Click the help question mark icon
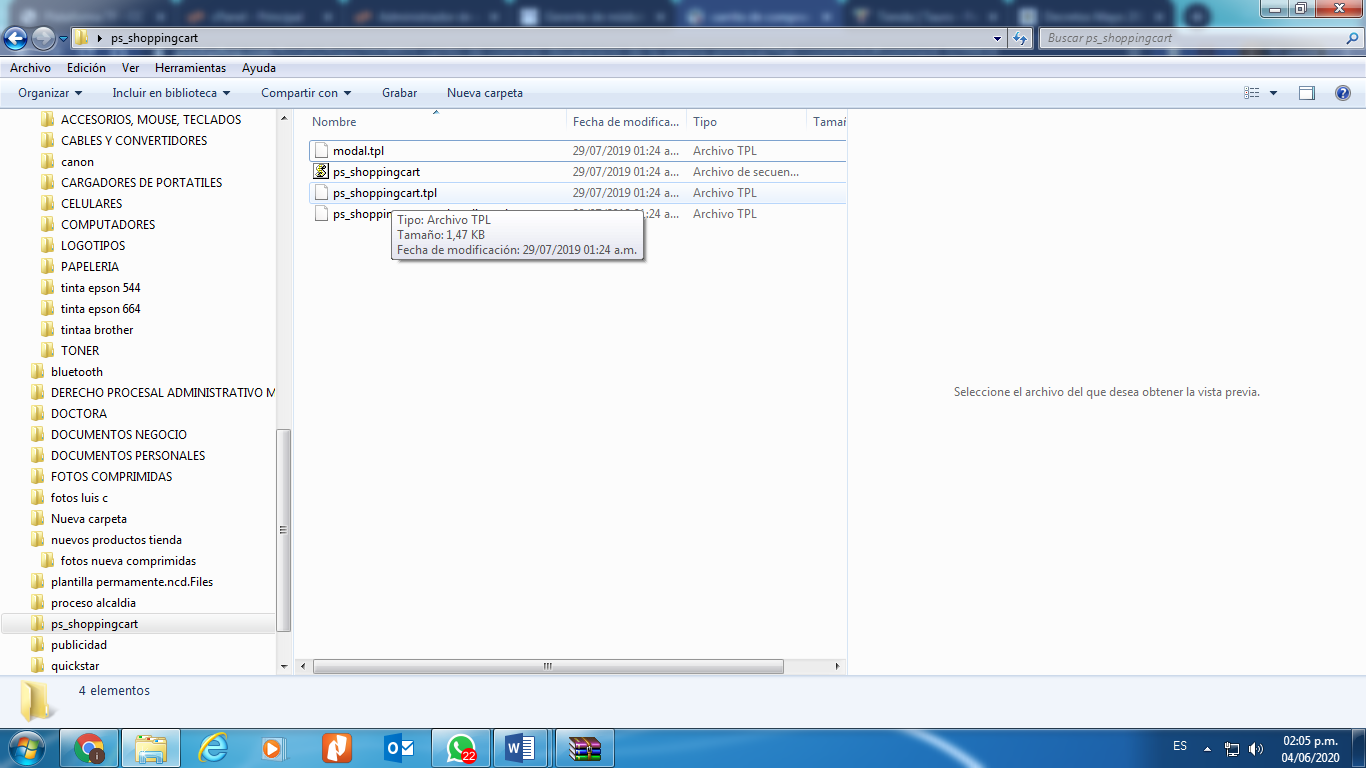 (1343, 93)
